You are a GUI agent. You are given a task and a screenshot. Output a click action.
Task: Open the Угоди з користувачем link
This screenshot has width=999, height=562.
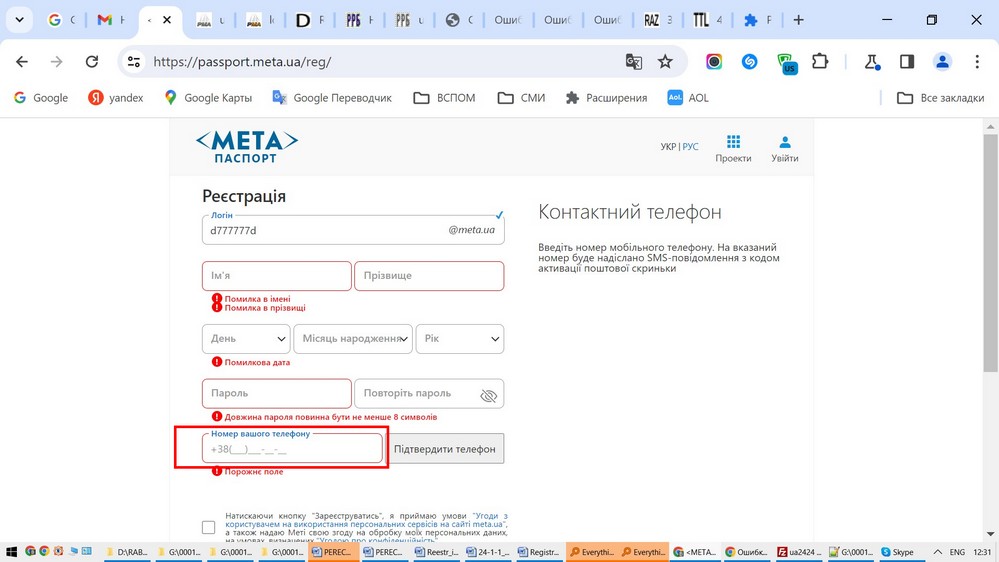(366, 520)
